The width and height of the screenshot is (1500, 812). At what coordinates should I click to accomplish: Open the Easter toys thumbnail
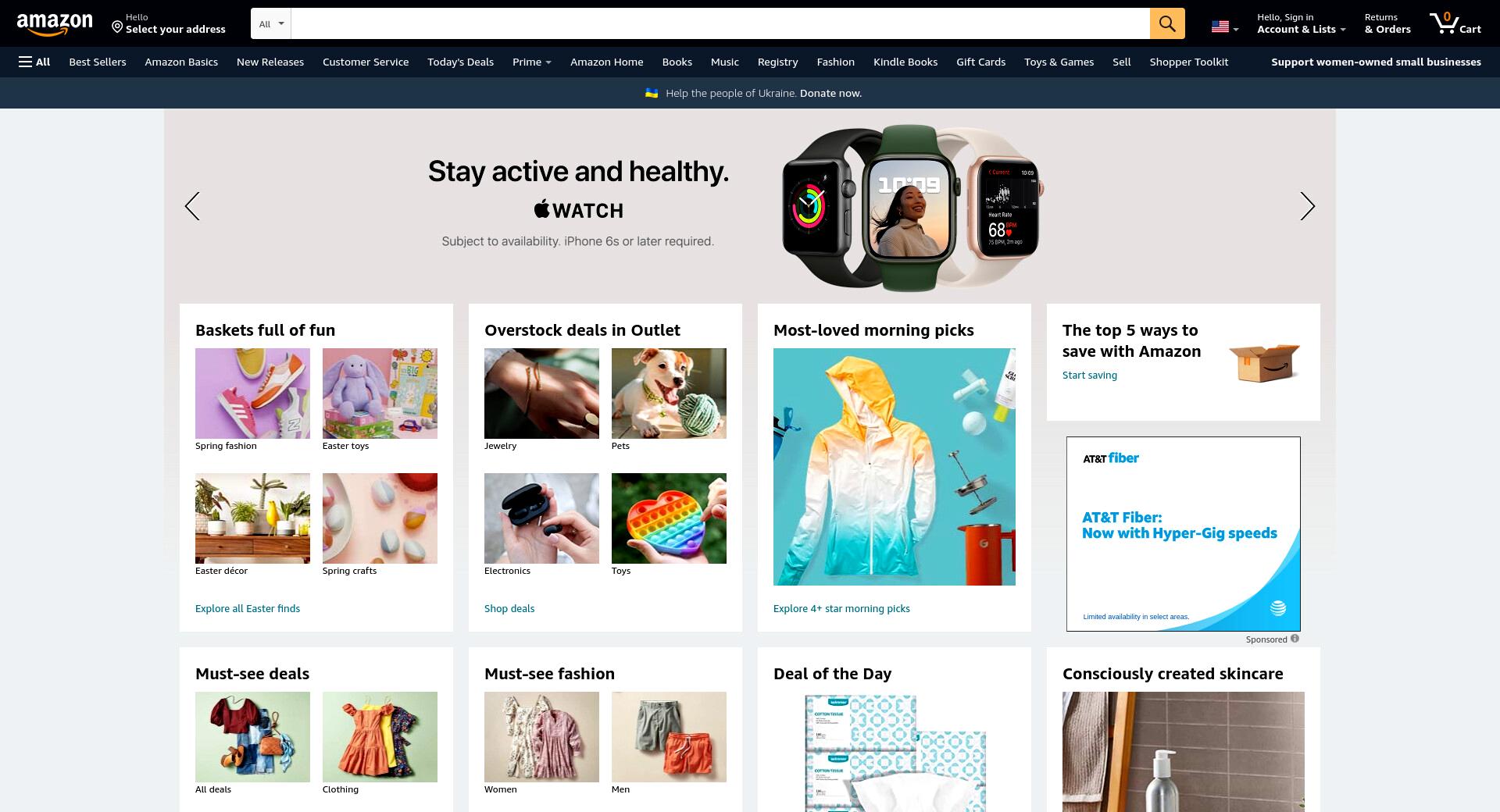pyautogui.click(x=380, y=394)
